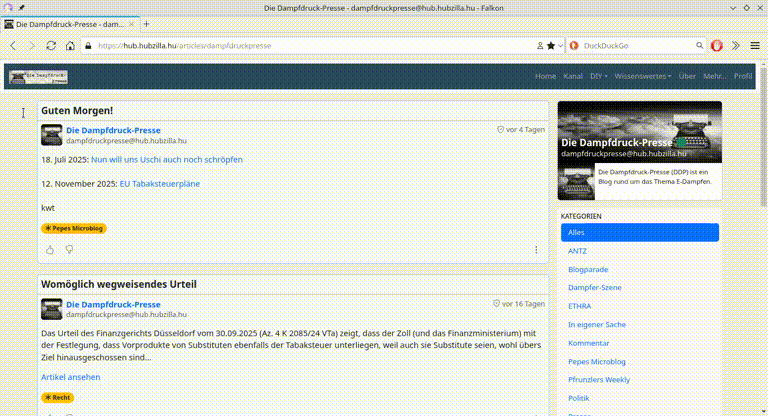Click the Pepes Microblog yellow tag
This screenshot has width=768, height=416.
point(73,228)
